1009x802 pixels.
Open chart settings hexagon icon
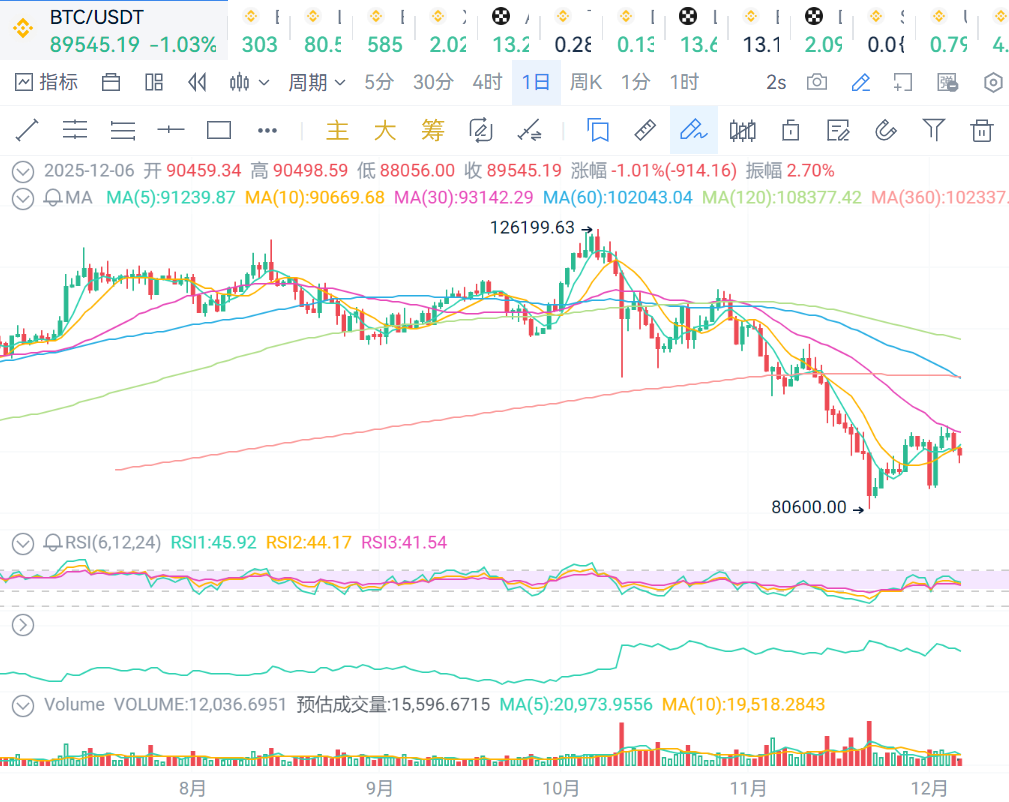[993, 83]
